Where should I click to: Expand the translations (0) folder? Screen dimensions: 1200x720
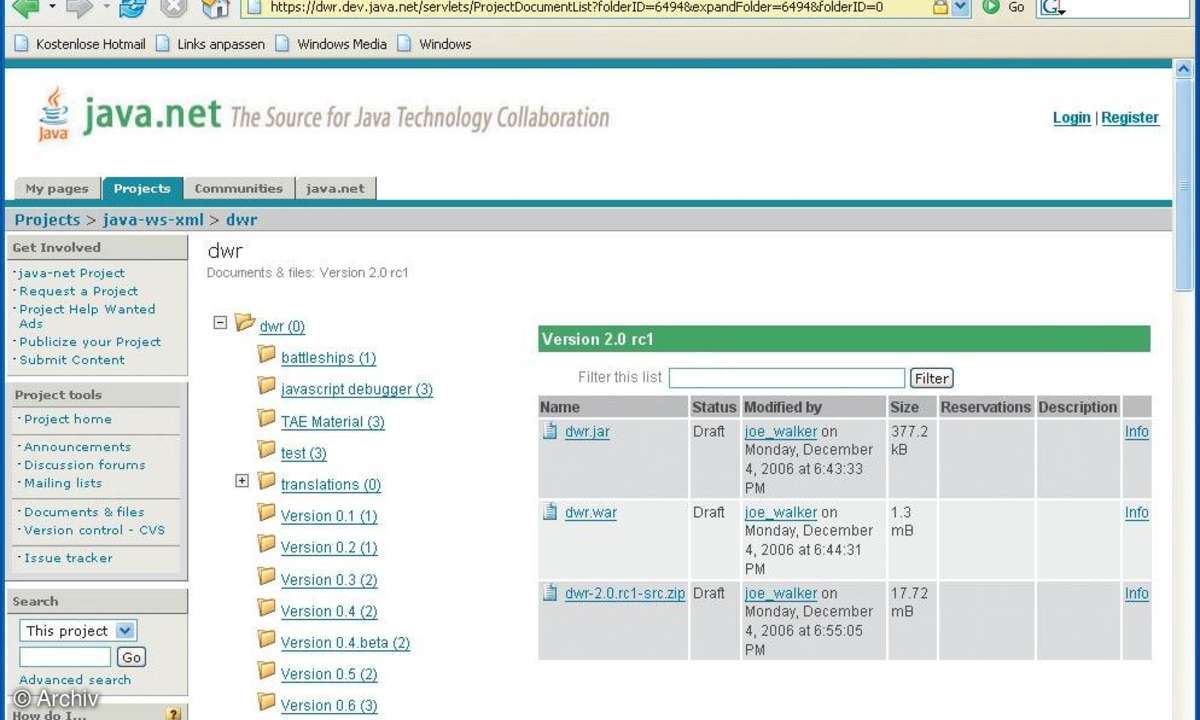241,481
